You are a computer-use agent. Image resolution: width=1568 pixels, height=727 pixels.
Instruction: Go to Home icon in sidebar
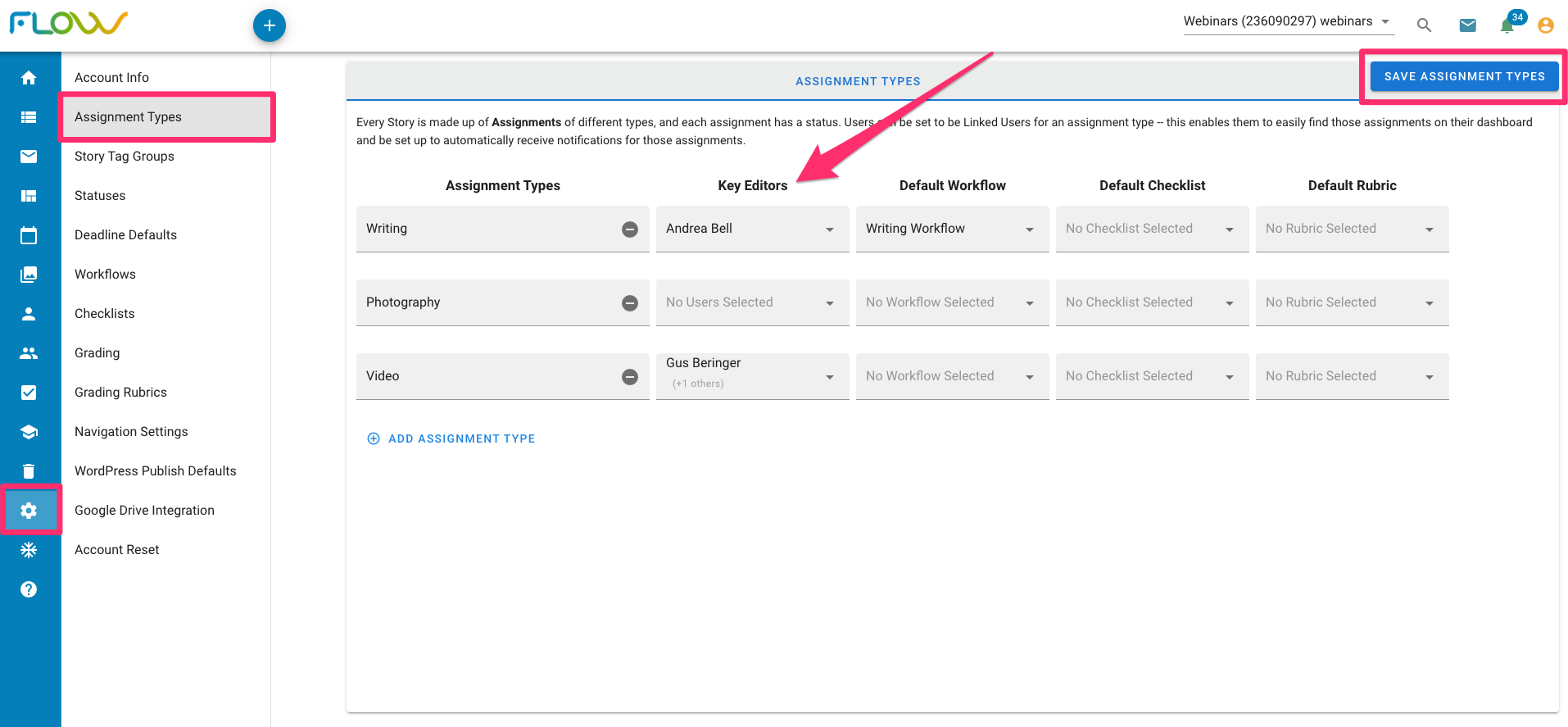[x=29, y=78]
